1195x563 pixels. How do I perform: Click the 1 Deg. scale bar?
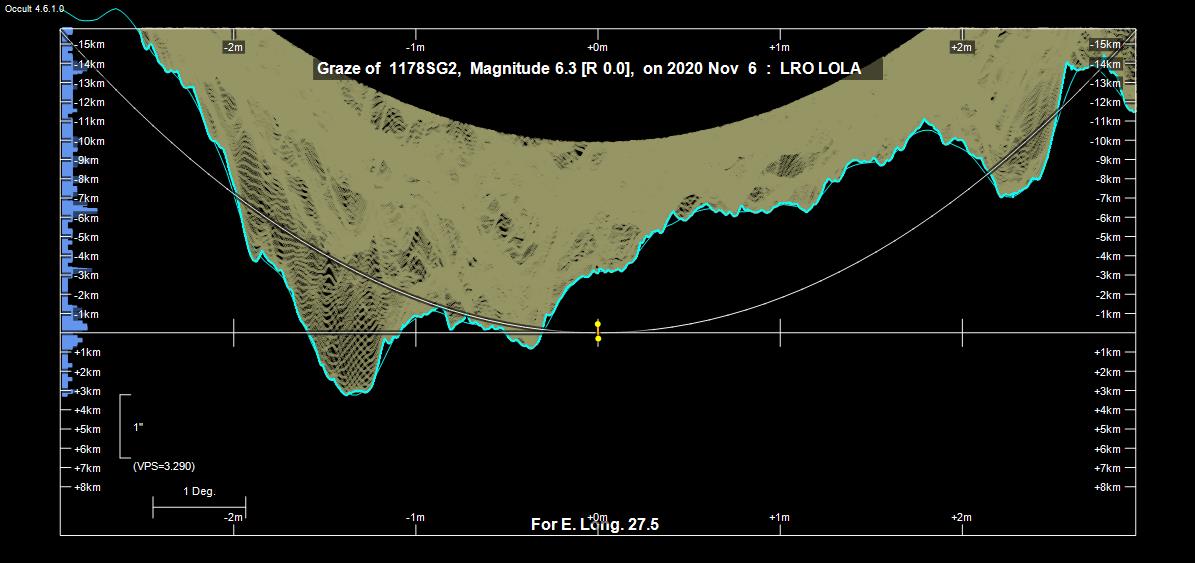(198, 508)
